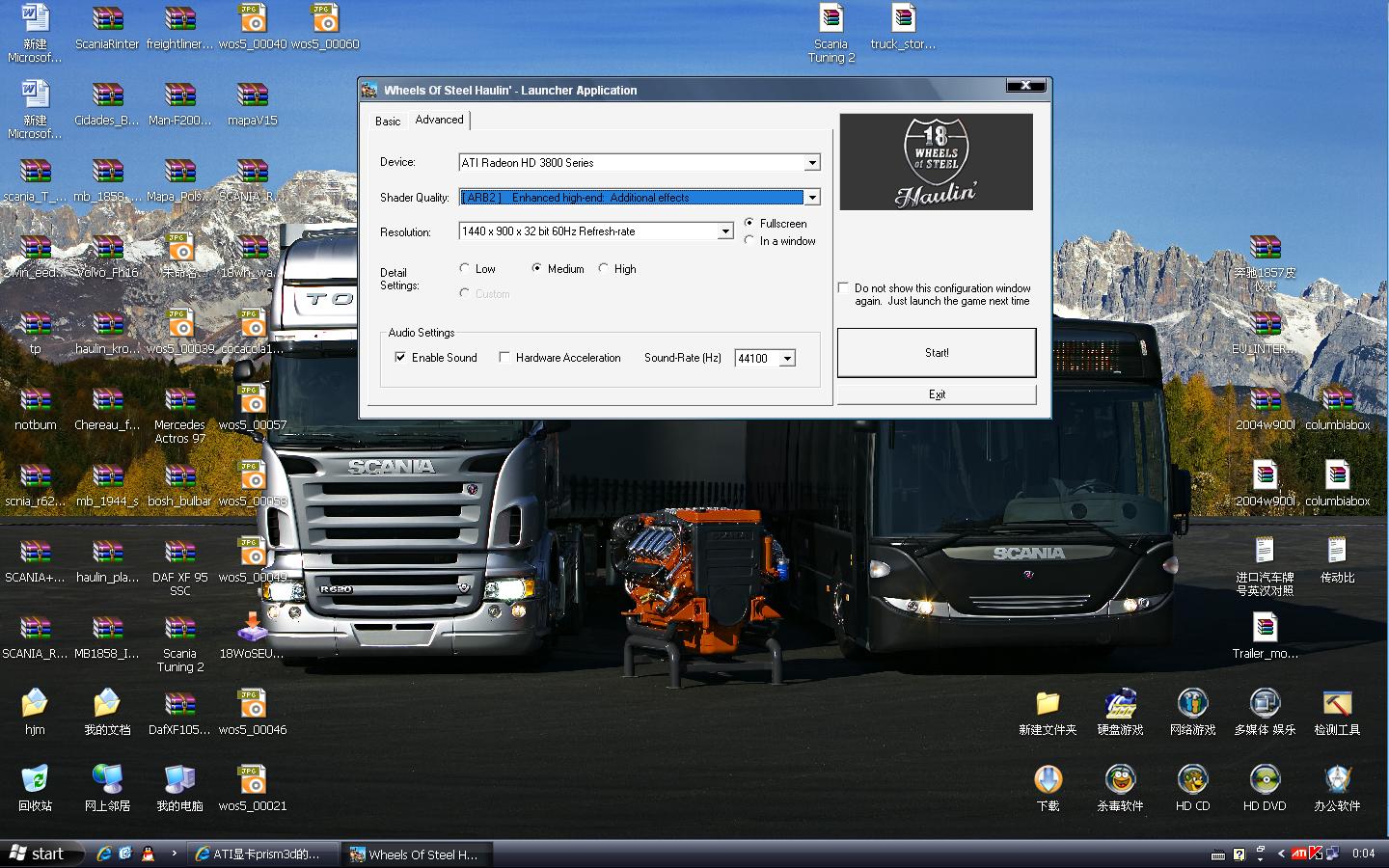This screenshot has height=868, width=1389.
Task: Open the wos5_00021 JPG image icon
Action: coord(252,780)
